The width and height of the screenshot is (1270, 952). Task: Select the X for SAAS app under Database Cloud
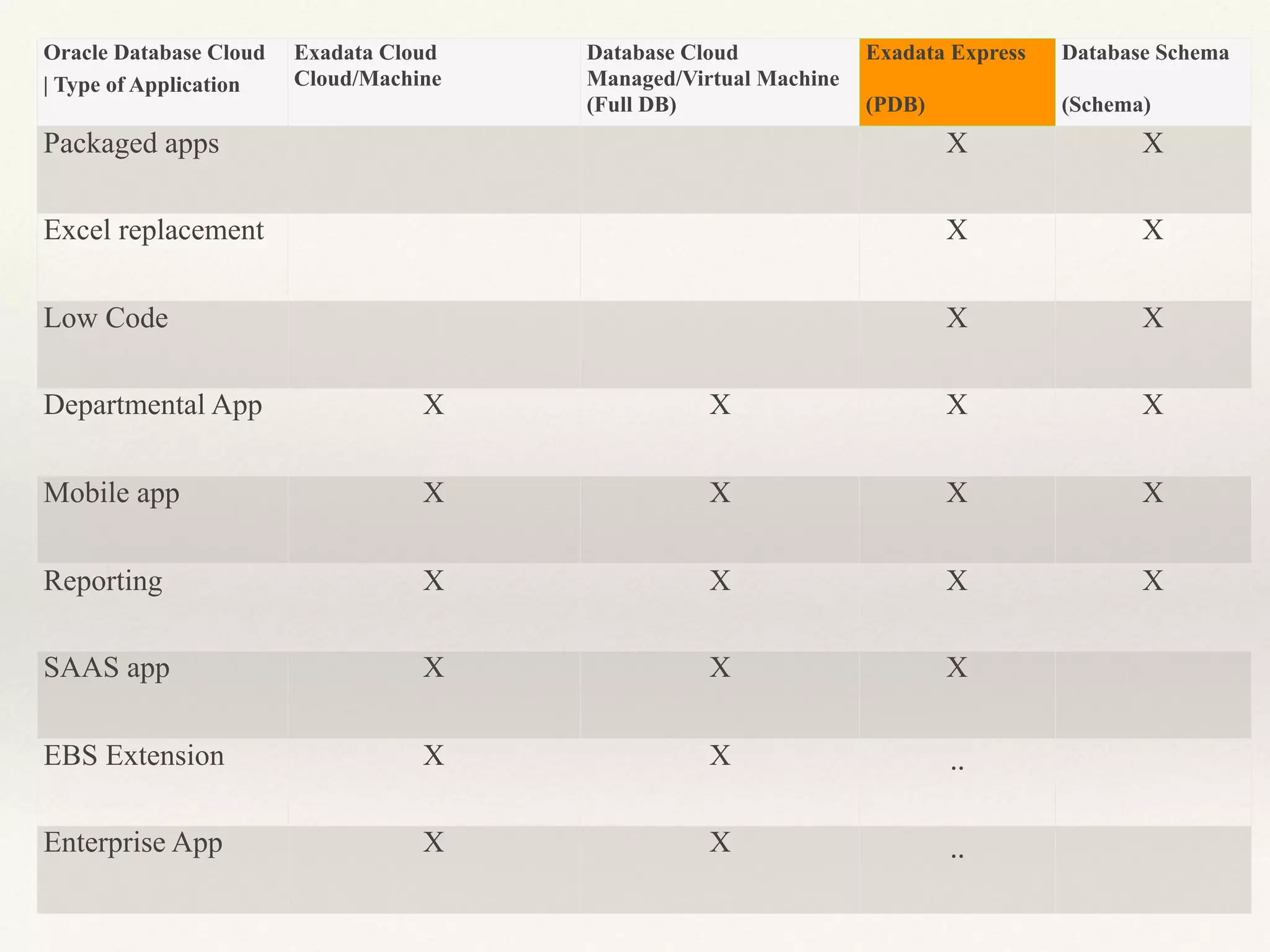click(720, 668)
